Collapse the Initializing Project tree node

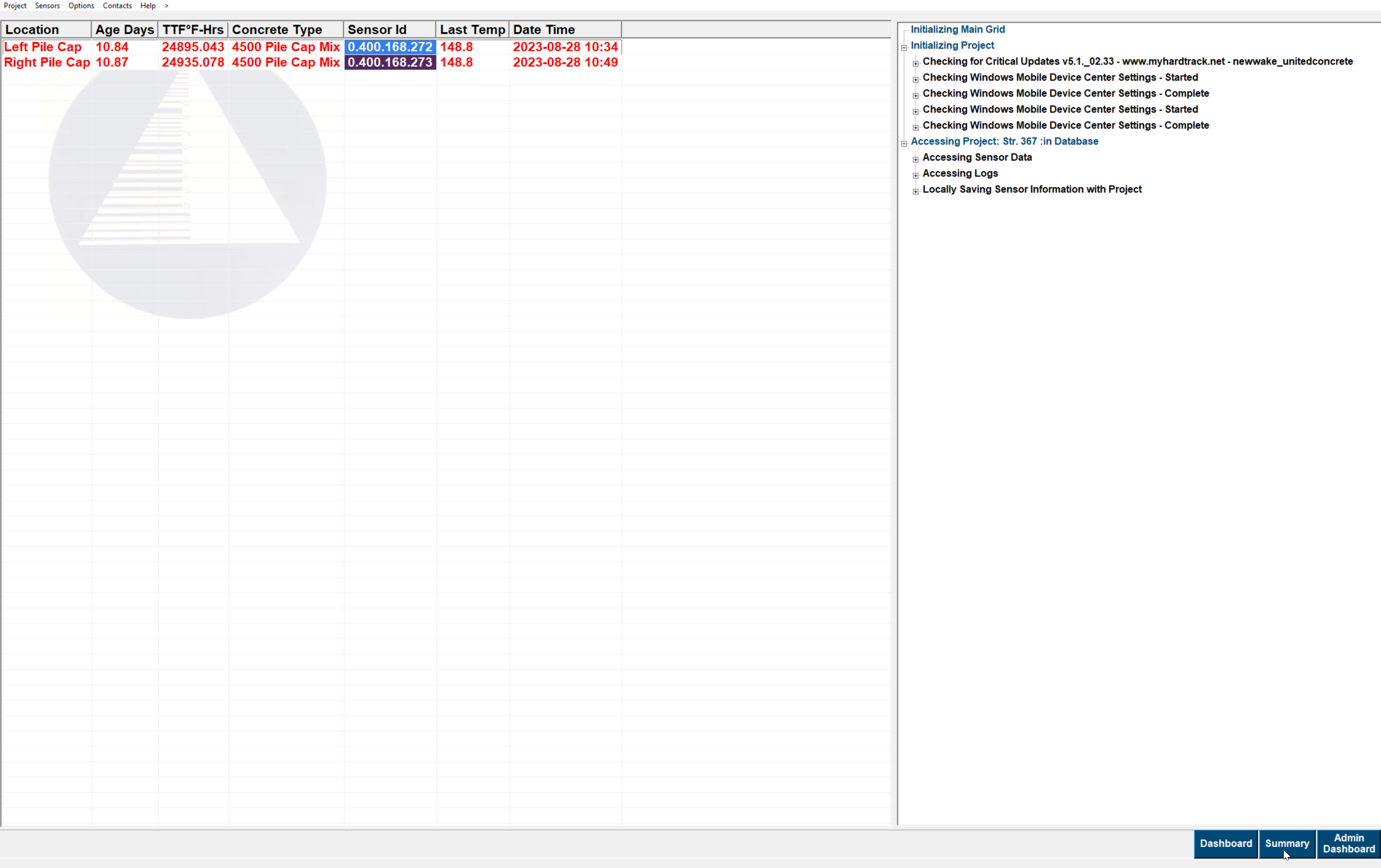[x=904, y=48]
